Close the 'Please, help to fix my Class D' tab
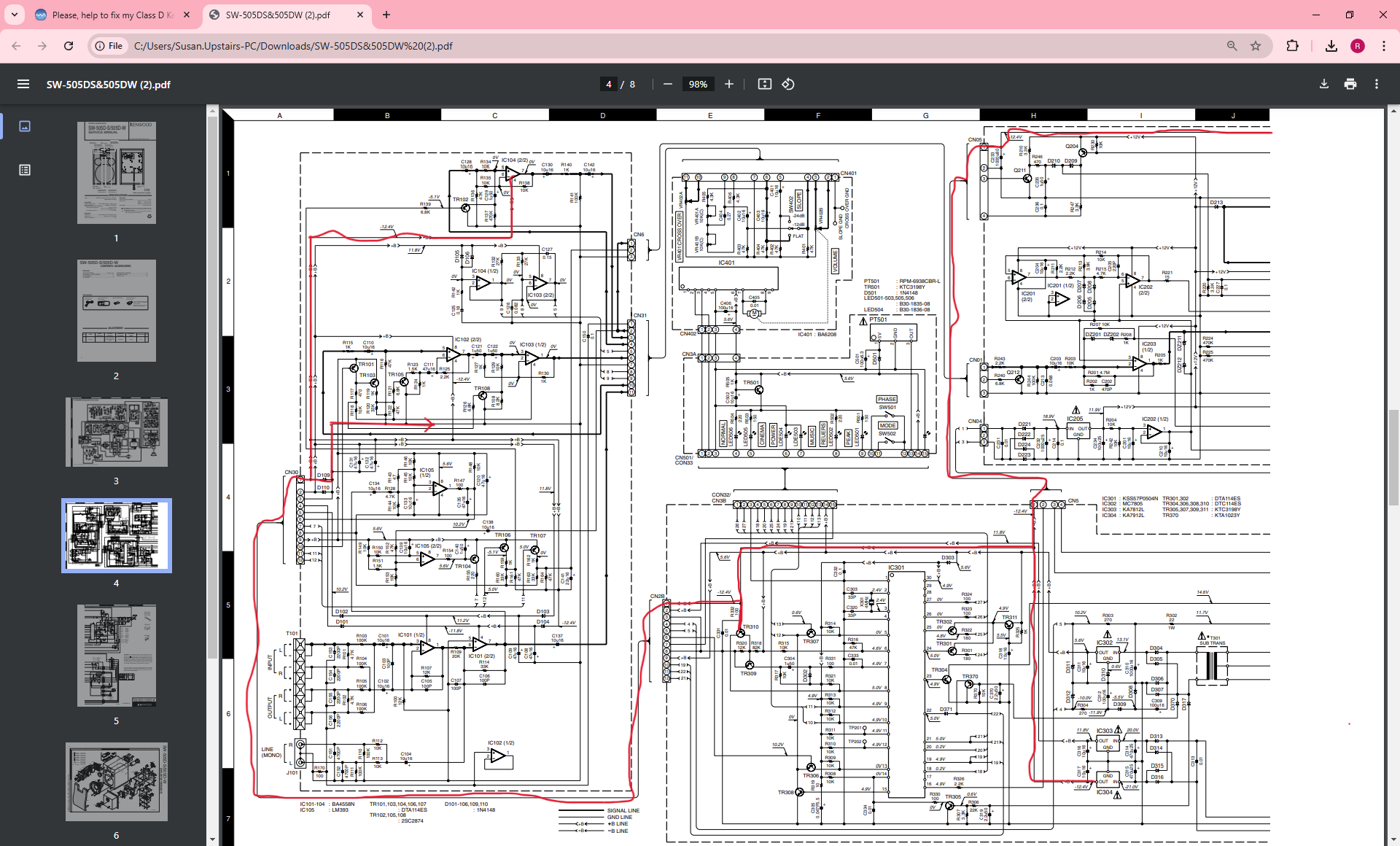The image size is (1400, 846). 187,15
